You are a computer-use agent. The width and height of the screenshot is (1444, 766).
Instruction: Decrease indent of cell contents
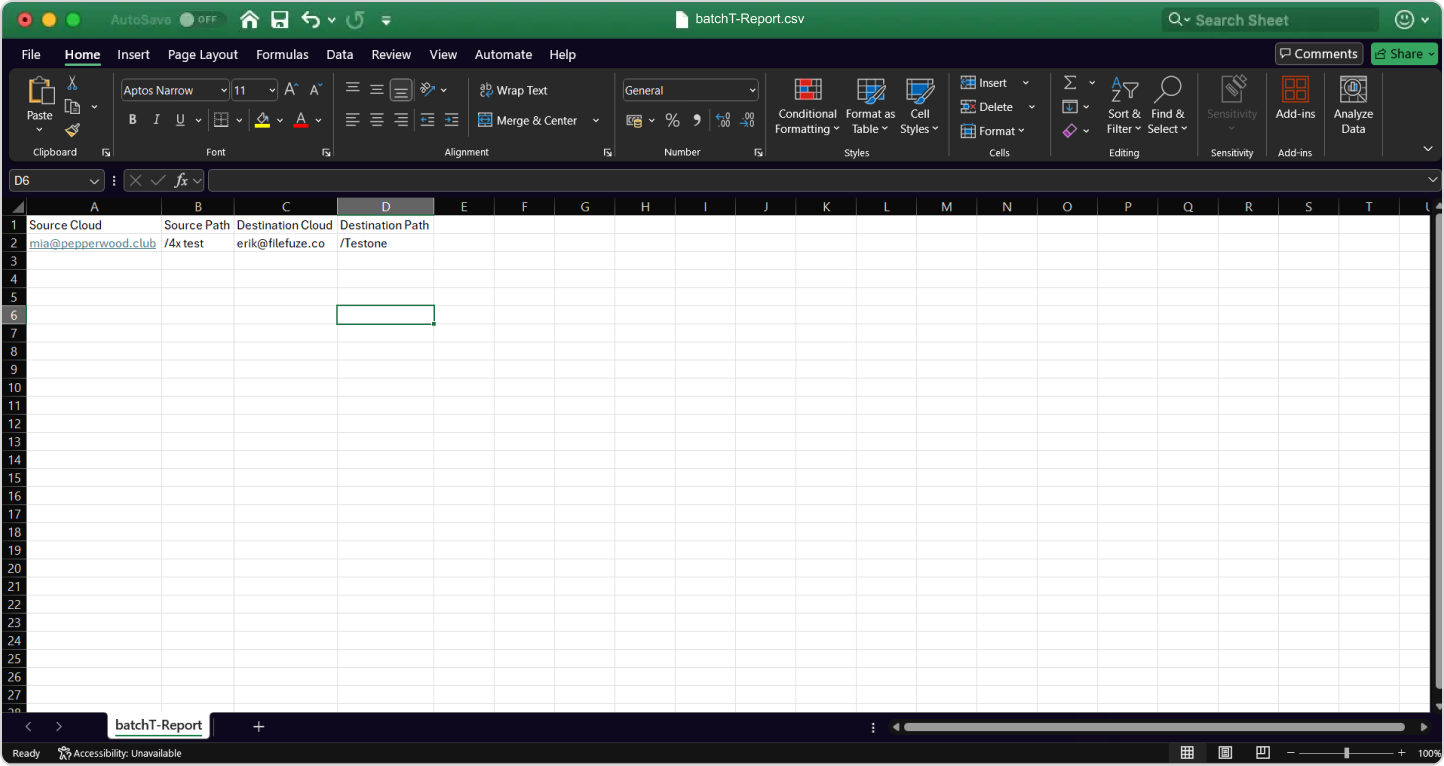click(x=427, y=120)
